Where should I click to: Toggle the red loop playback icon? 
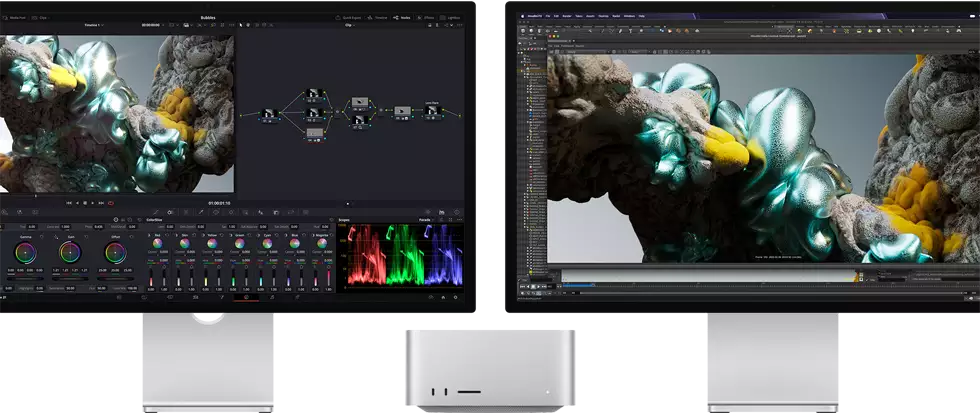point(111,203)
